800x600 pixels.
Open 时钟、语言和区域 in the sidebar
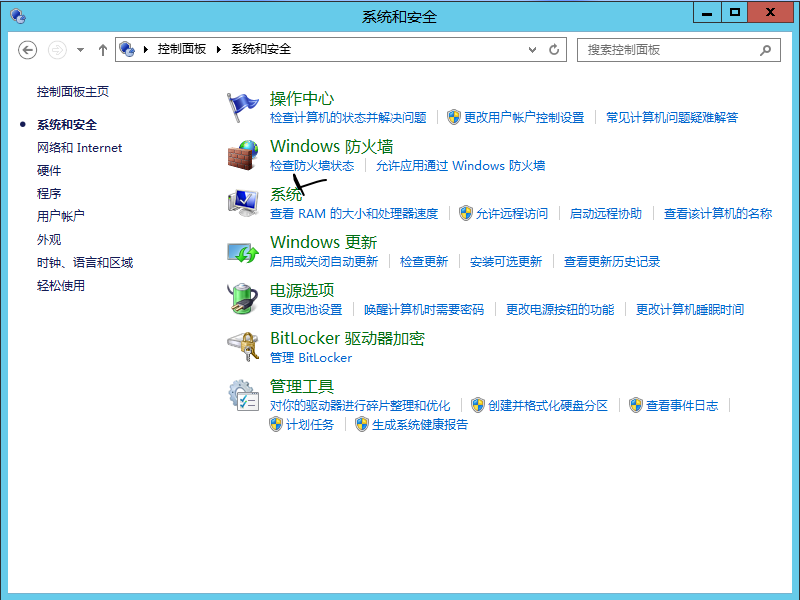pos(85,263)
